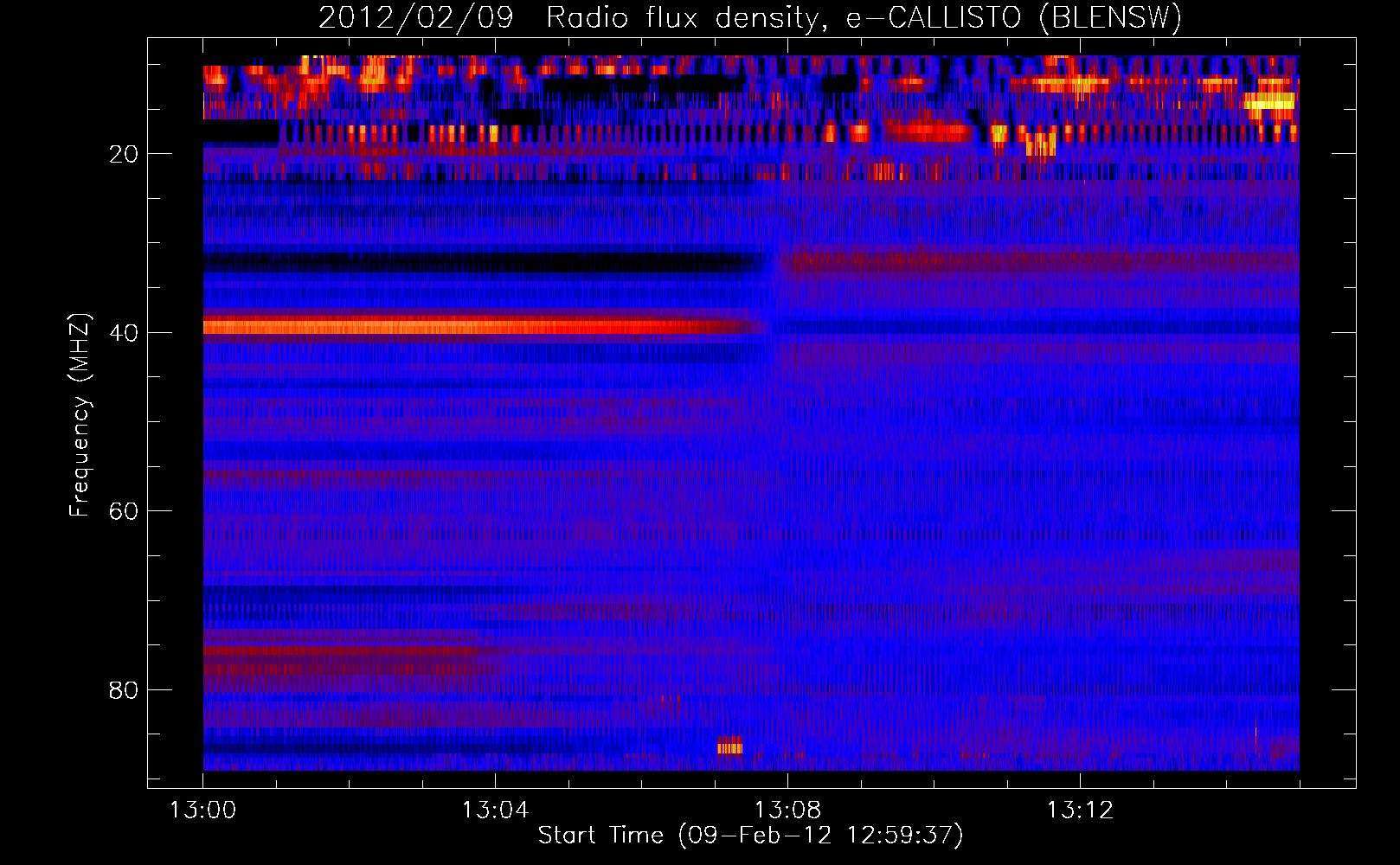The width and height of the screenshot is (1400, 865).
Task: Click the "60" frequency tick label
Action: click(124, 511)
